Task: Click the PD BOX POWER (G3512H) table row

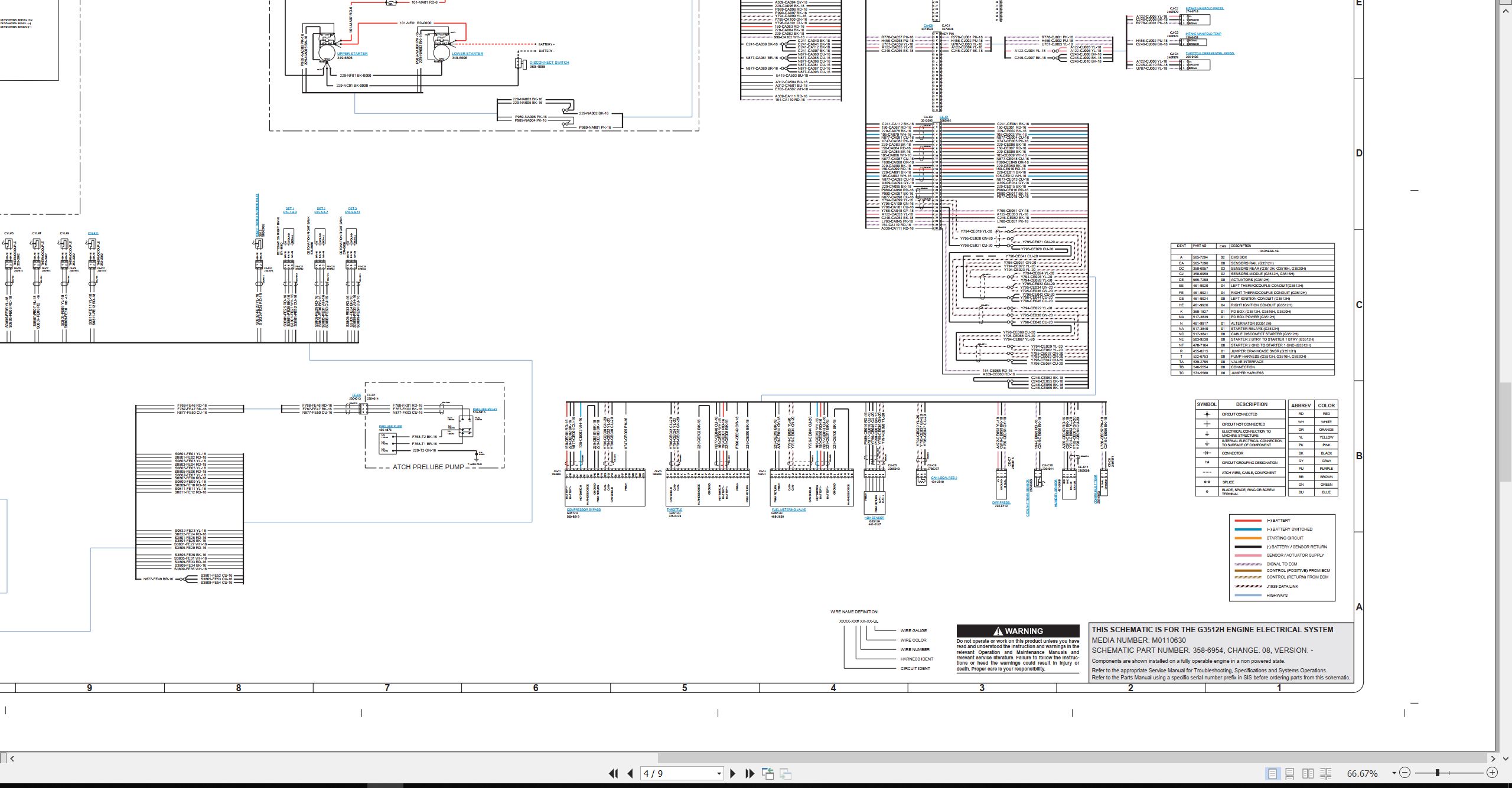Action: coord(1252,317)
